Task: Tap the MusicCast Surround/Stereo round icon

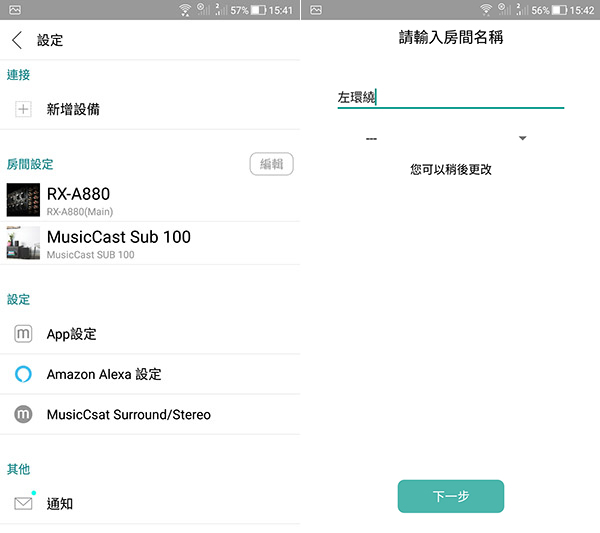Action: (x=23, y=414)
